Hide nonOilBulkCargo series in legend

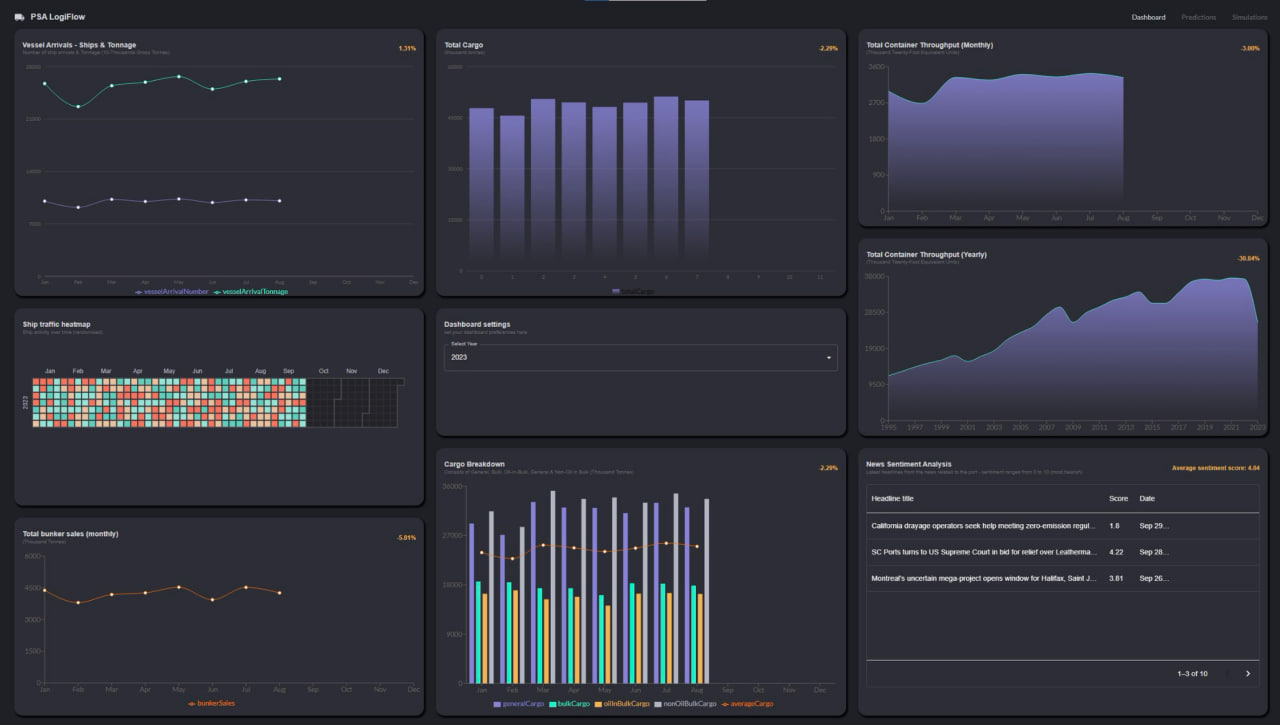685,704
